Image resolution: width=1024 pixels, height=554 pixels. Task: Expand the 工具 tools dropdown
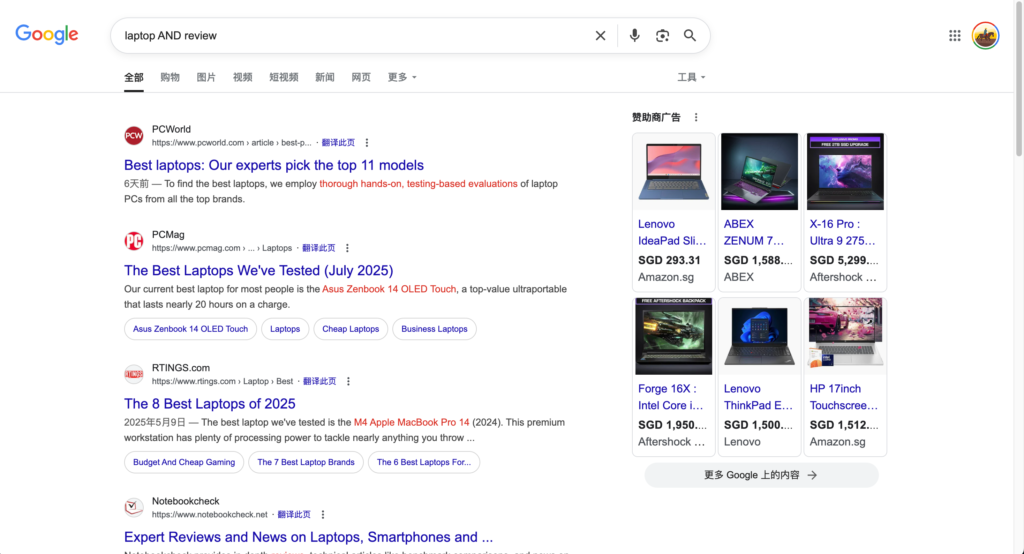click(x=691, y=77)
